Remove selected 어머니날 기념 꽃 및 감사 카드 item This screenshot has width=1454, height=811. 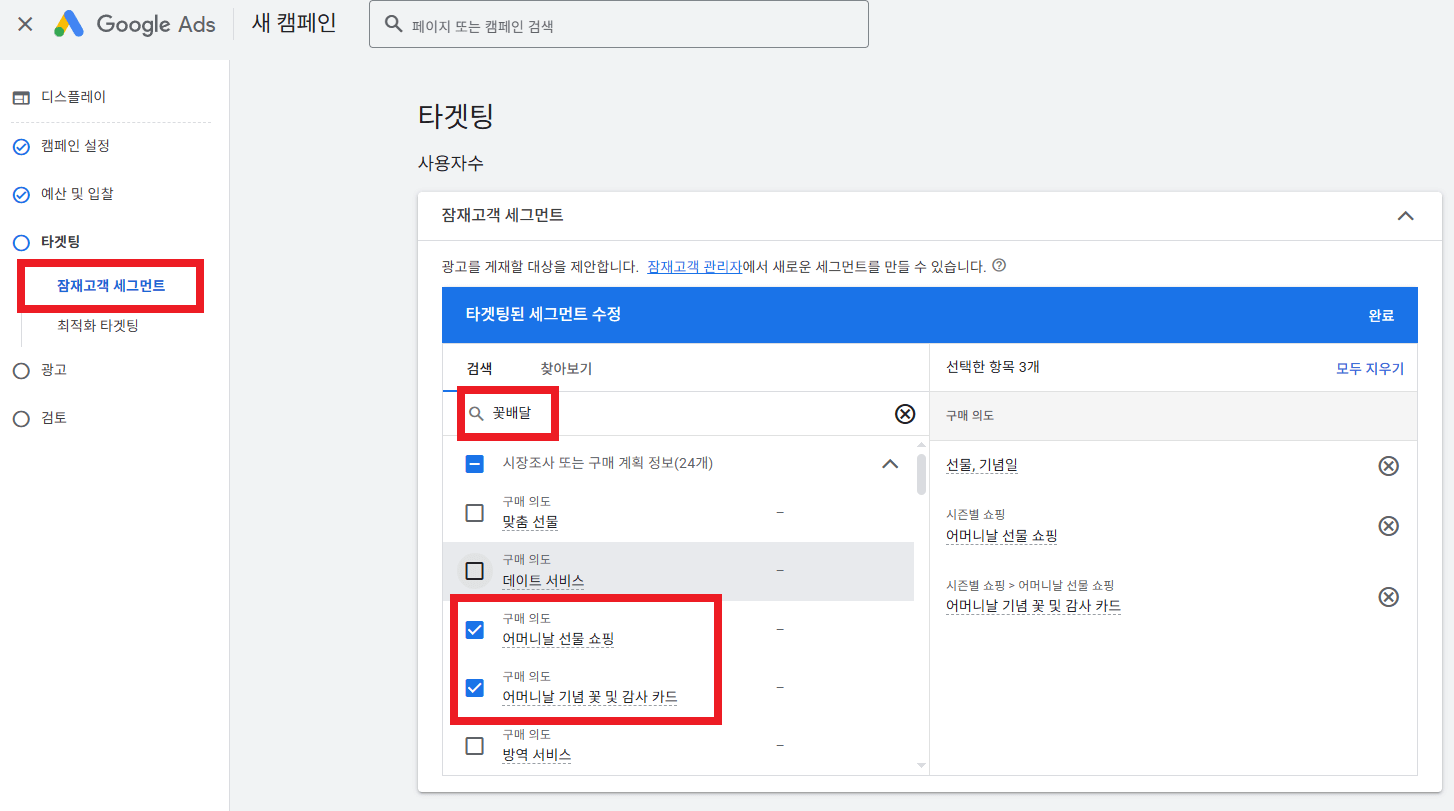[1388, 597]
